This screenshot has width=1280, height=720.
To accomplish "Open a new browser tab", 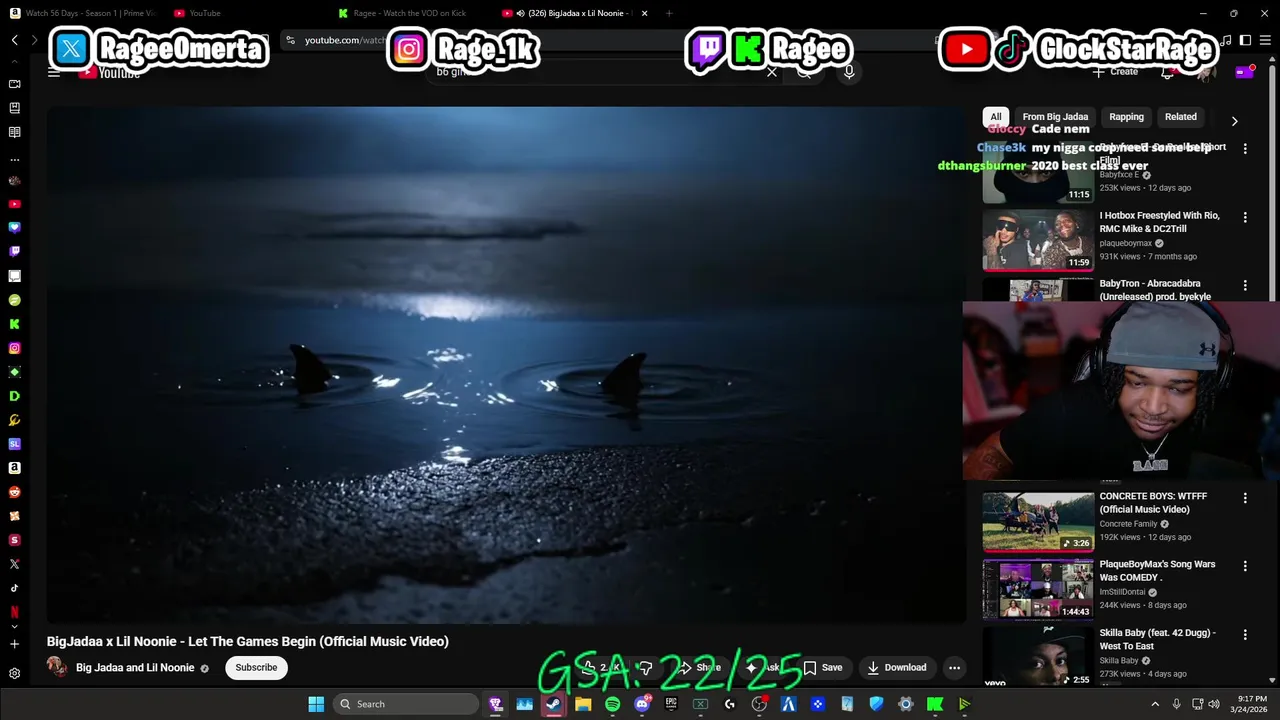I will 669,13.
